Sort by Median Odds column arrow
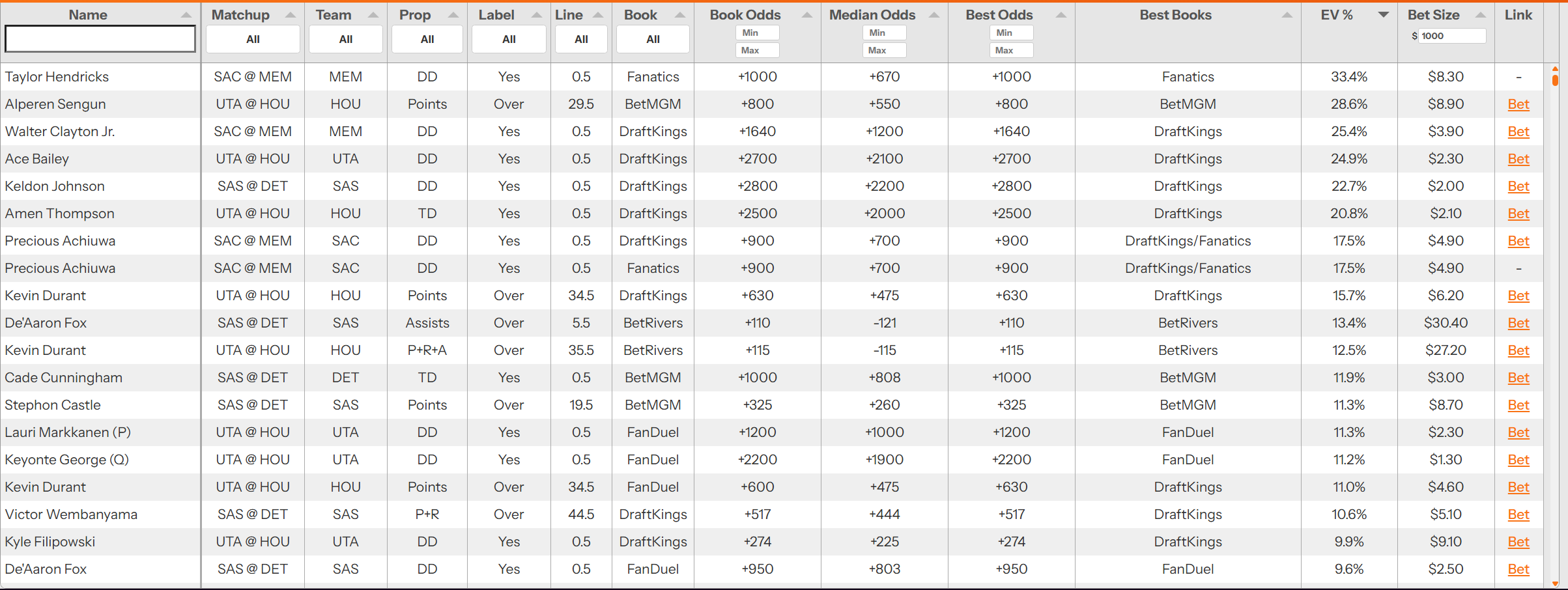This screenshot has height=590, width=1568. click(934, 15)
